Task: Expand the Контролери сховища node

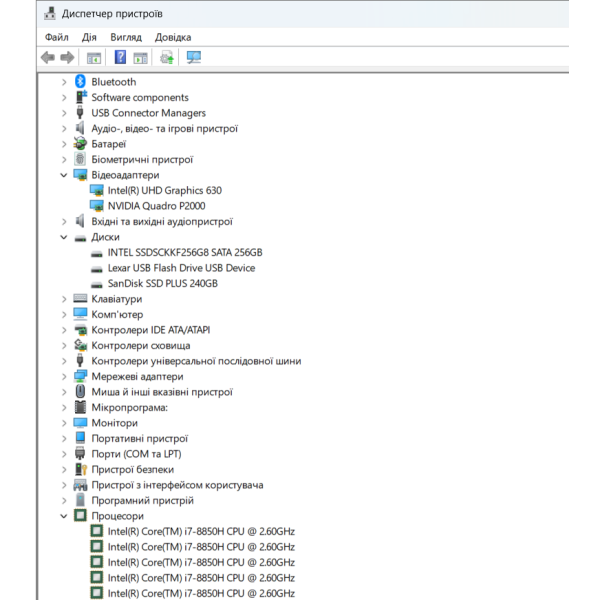Action: pyautogui.click(x=64, y=346)
